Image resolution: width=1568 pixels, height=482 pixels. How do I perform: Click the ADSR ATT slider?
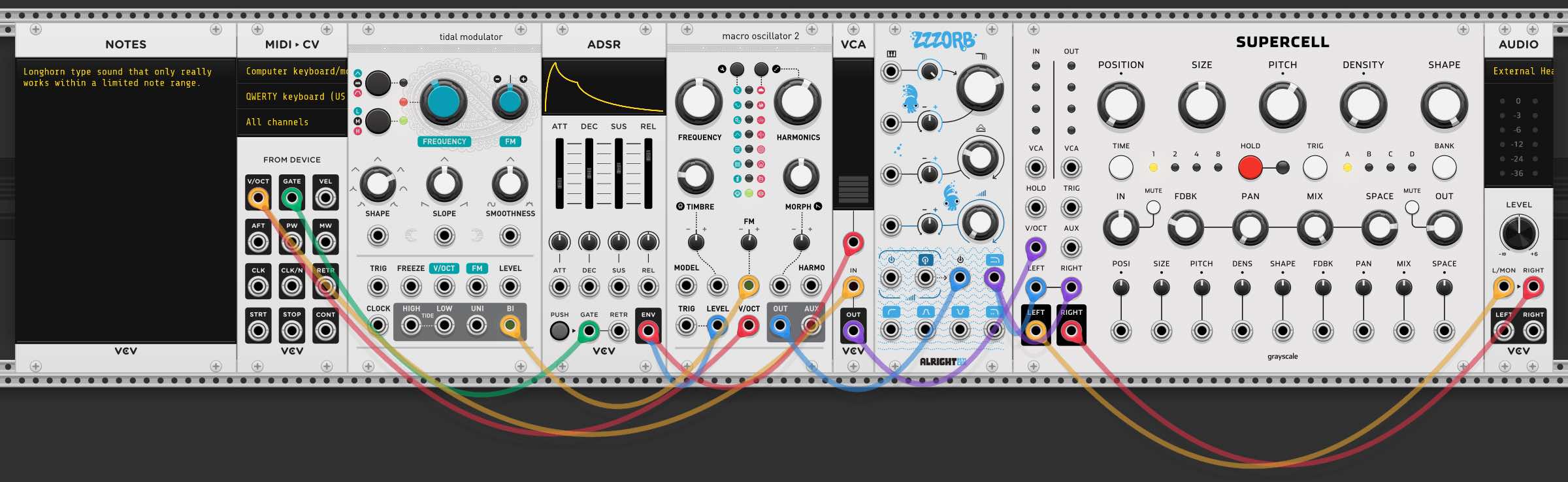[560, 174]
